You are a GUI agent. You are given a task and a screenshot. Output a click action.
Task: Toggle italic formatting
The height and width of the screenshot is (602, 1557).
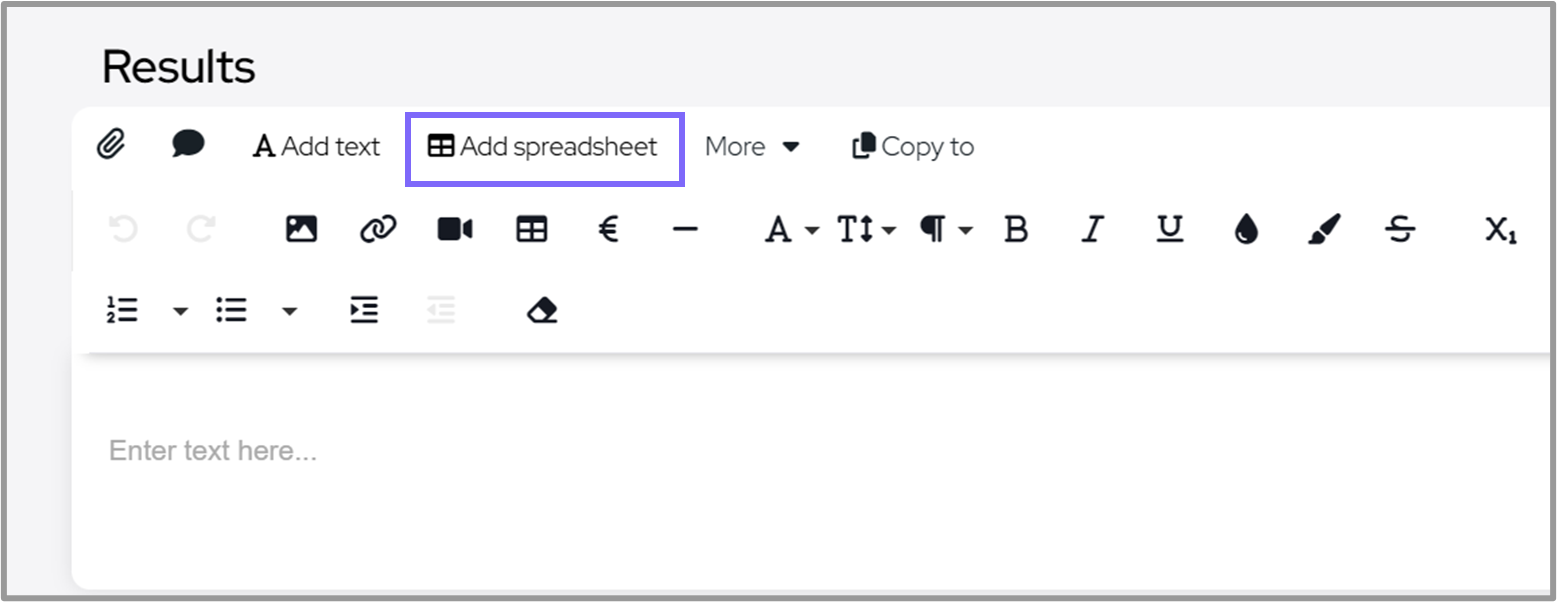coord(1092,230)
